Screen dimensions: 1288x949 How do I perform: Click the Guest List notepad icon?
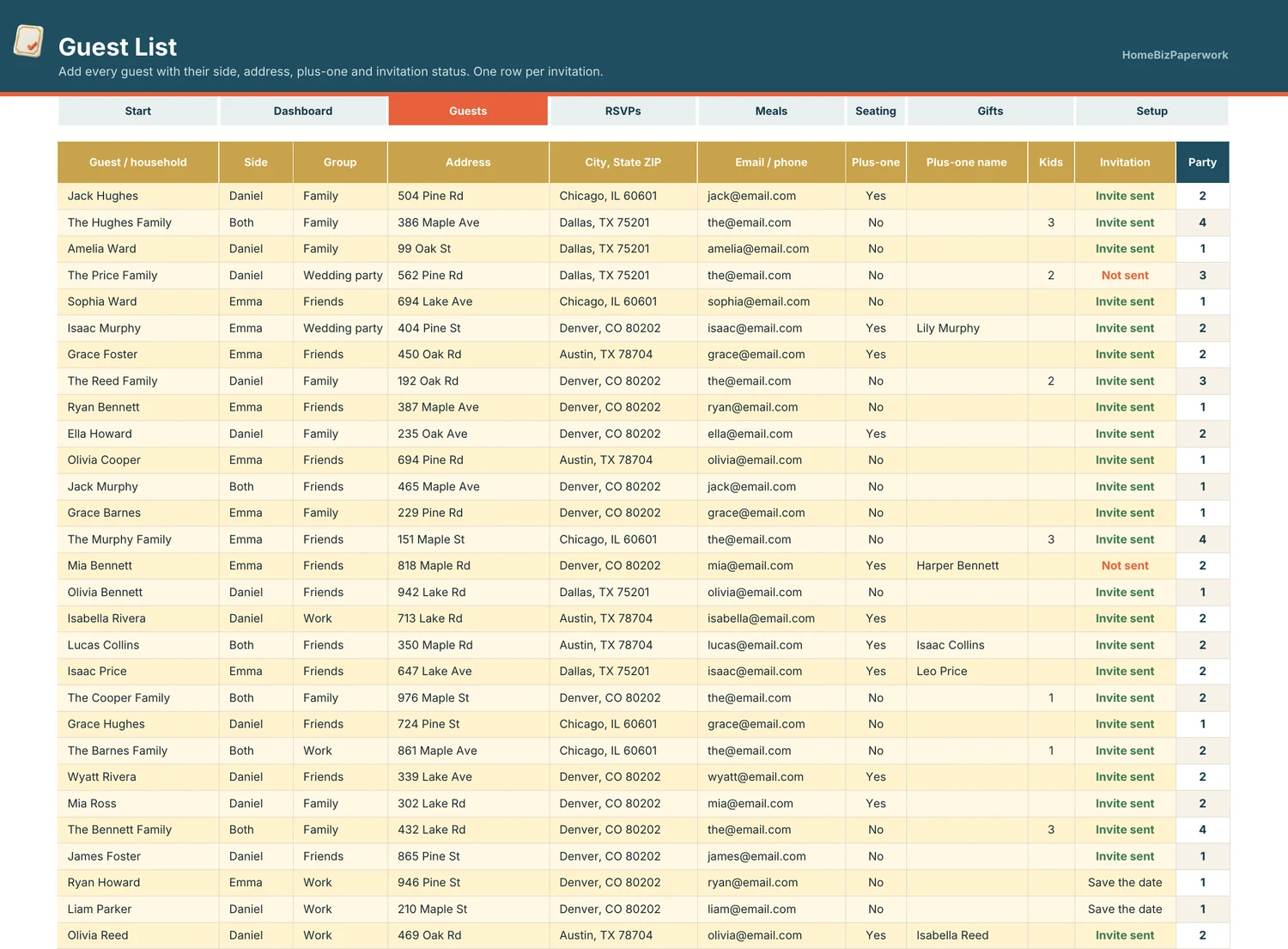pyautogui.click(x=28, y=41)
